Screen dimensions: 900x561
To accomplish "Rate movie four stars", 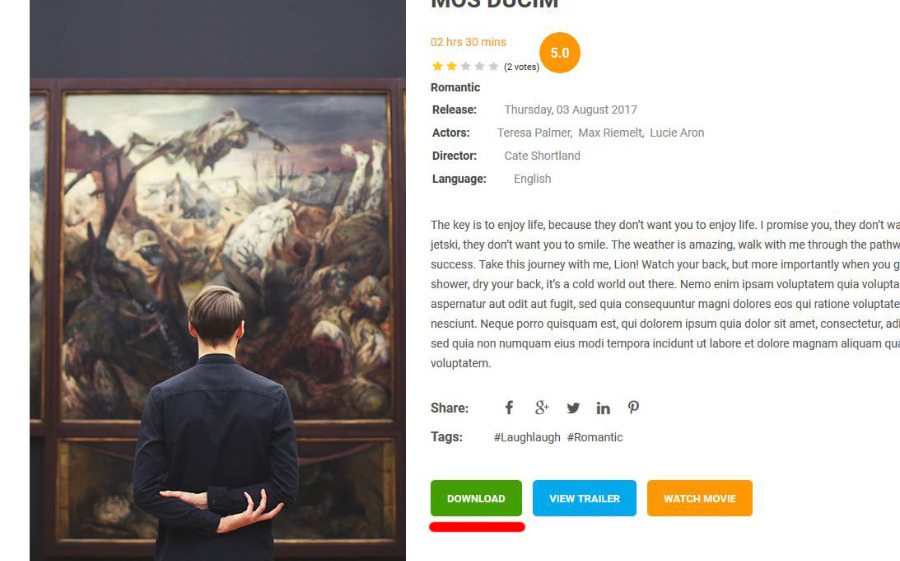I will pyautogui.click(x=479, y=66).
